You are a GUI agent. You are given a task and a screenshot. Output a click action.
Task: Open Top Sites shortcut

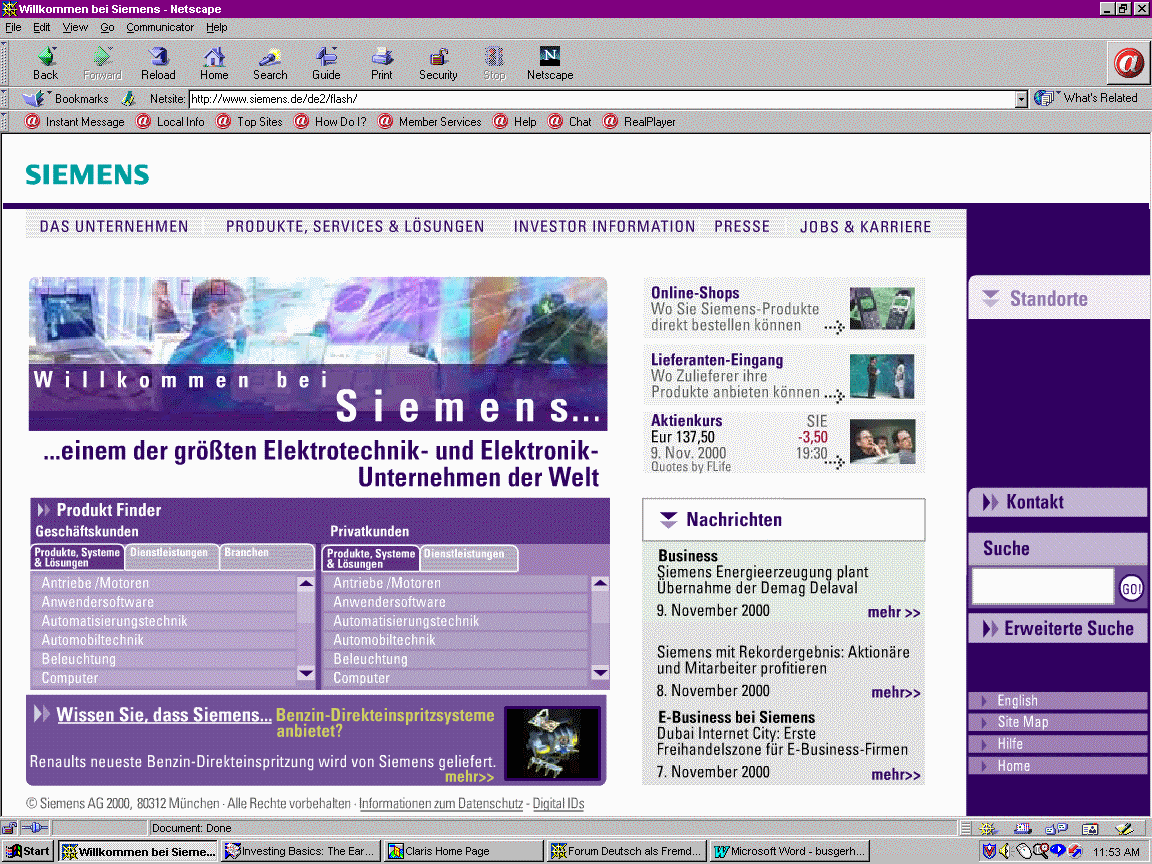249,122
